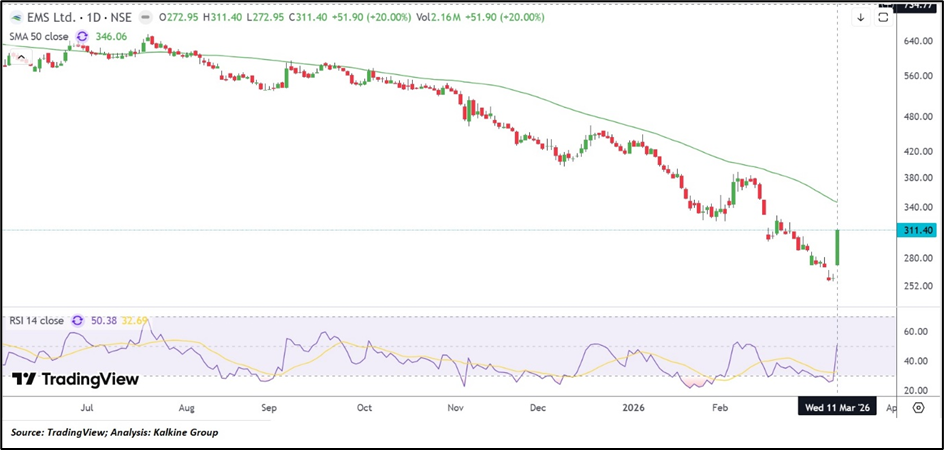Click the refresh icon next to SMA 50 close
Viewport: 944px width, 450px height.
83,36
